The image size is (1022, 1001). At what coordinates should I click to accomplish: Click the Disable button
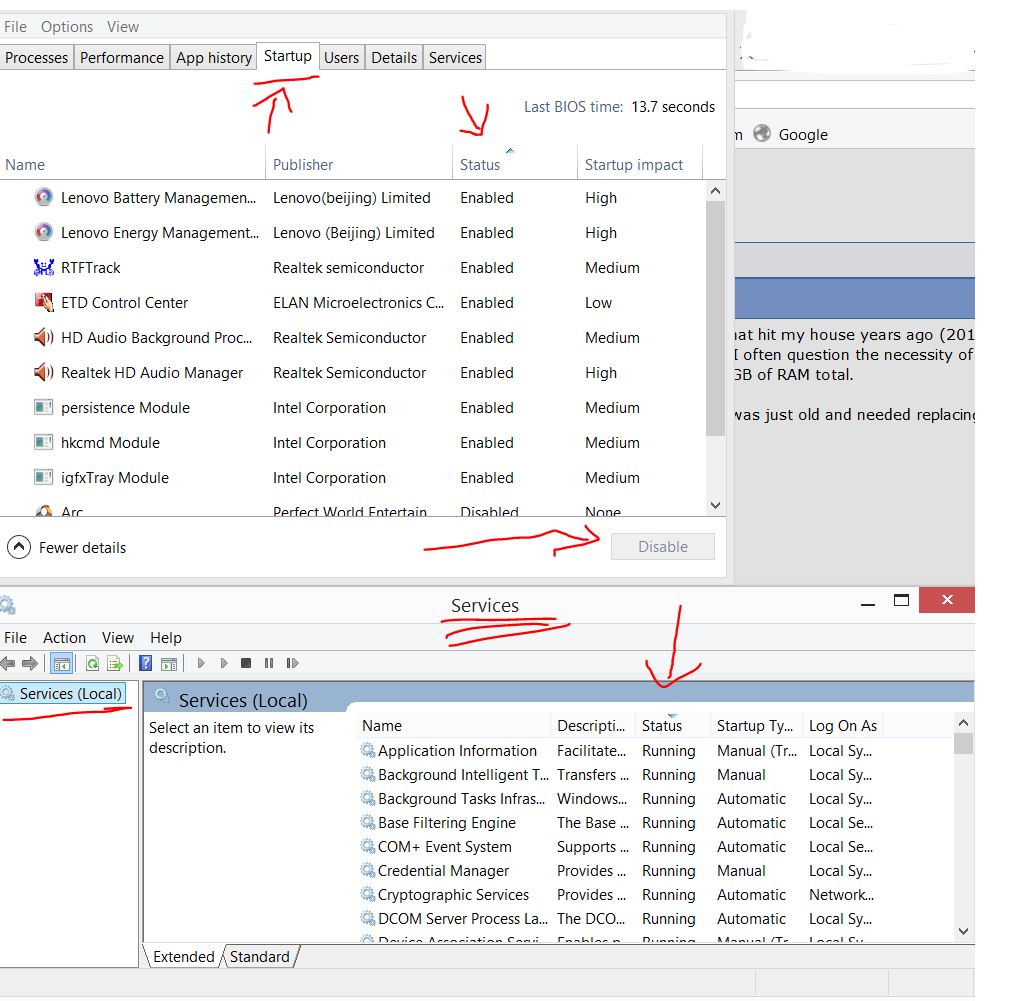(662, 546)
